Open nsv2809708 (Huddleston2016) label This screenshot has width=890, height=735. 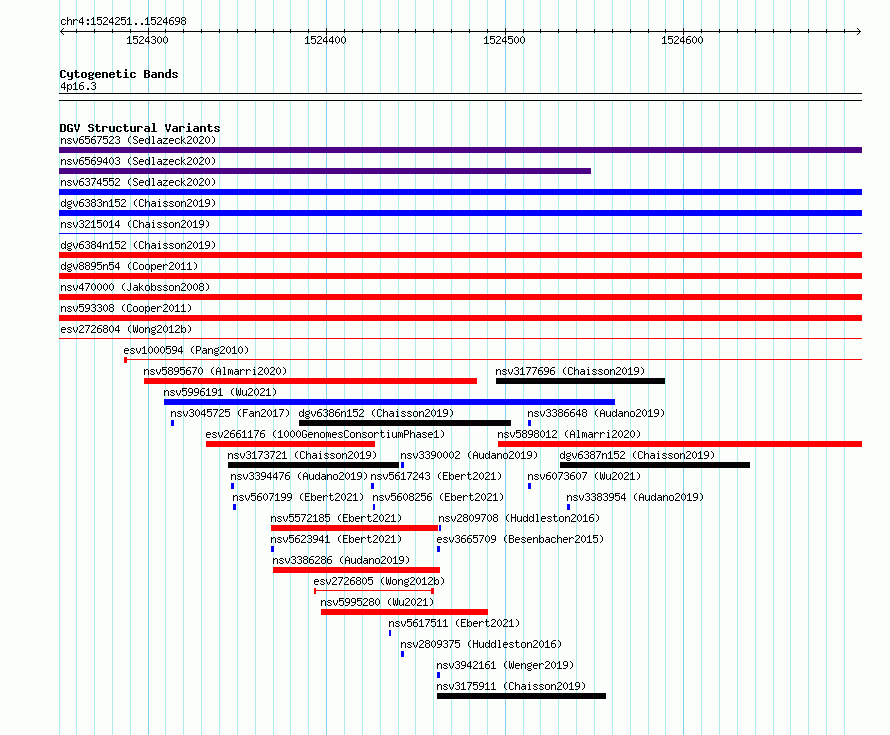[519, 518]
